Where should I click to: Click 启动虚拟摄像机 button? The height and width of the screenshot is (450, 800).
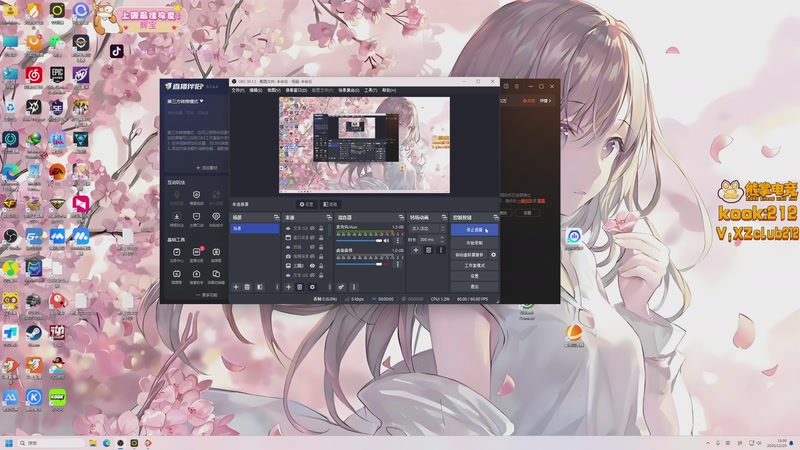(469, 255)
